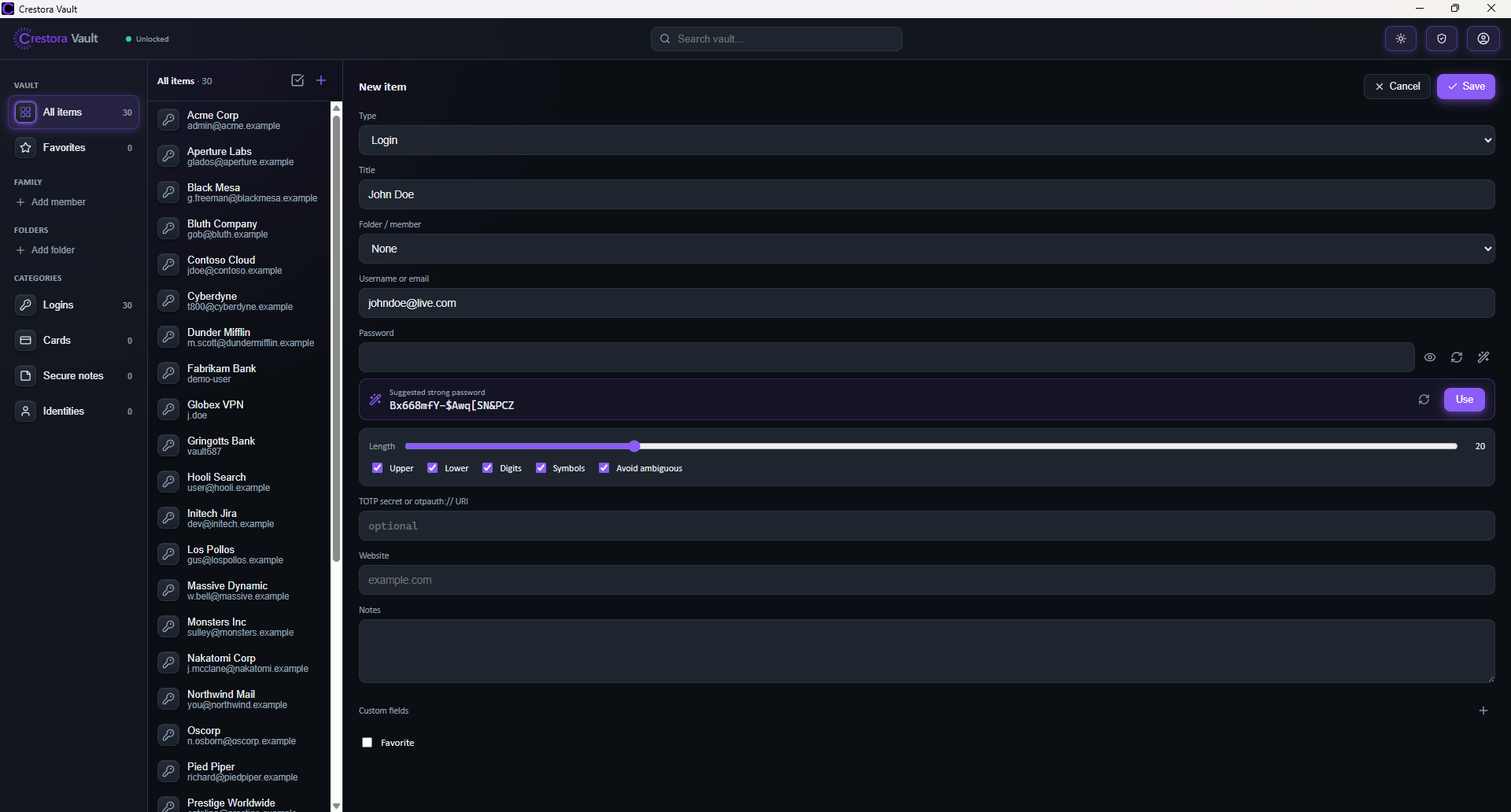Open the vault security shield icon
This screenshot has width=1511, height=812.
coord(1442,39)
